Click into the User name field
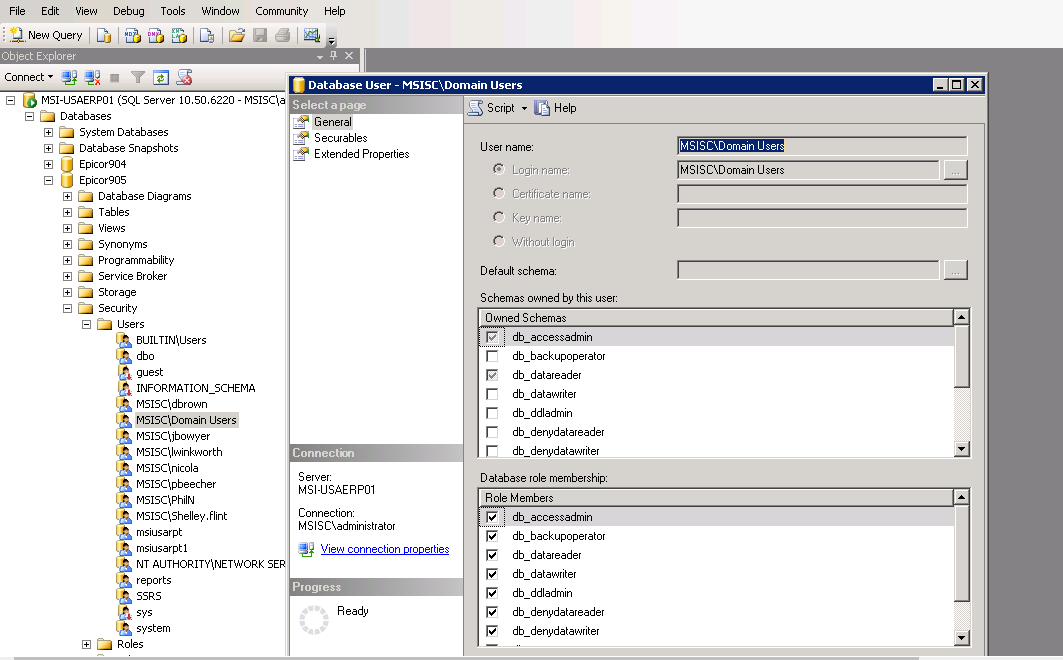This screenshot has width=1063, height=660. (822, 146)
